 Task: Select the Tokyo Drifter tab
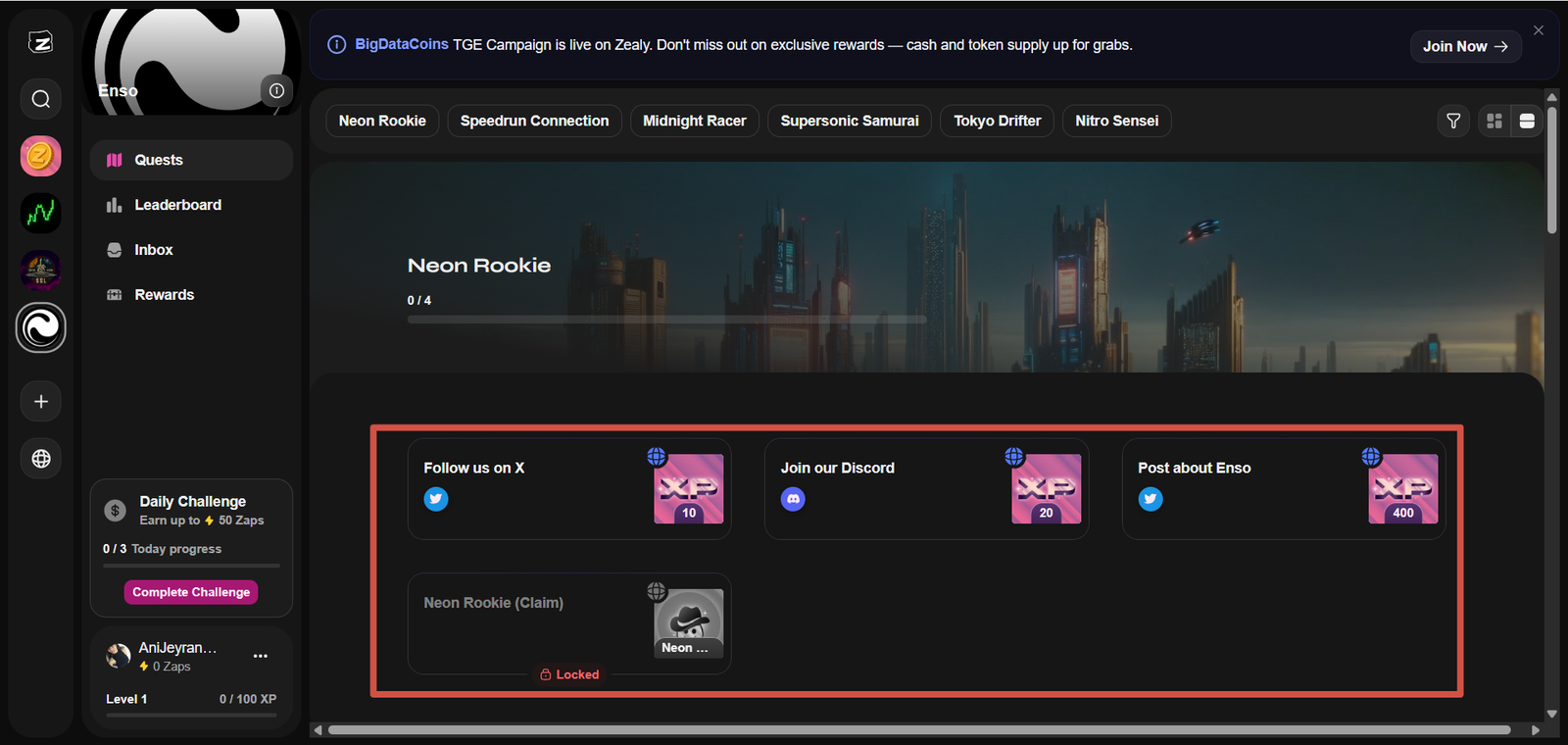(997, 121)
